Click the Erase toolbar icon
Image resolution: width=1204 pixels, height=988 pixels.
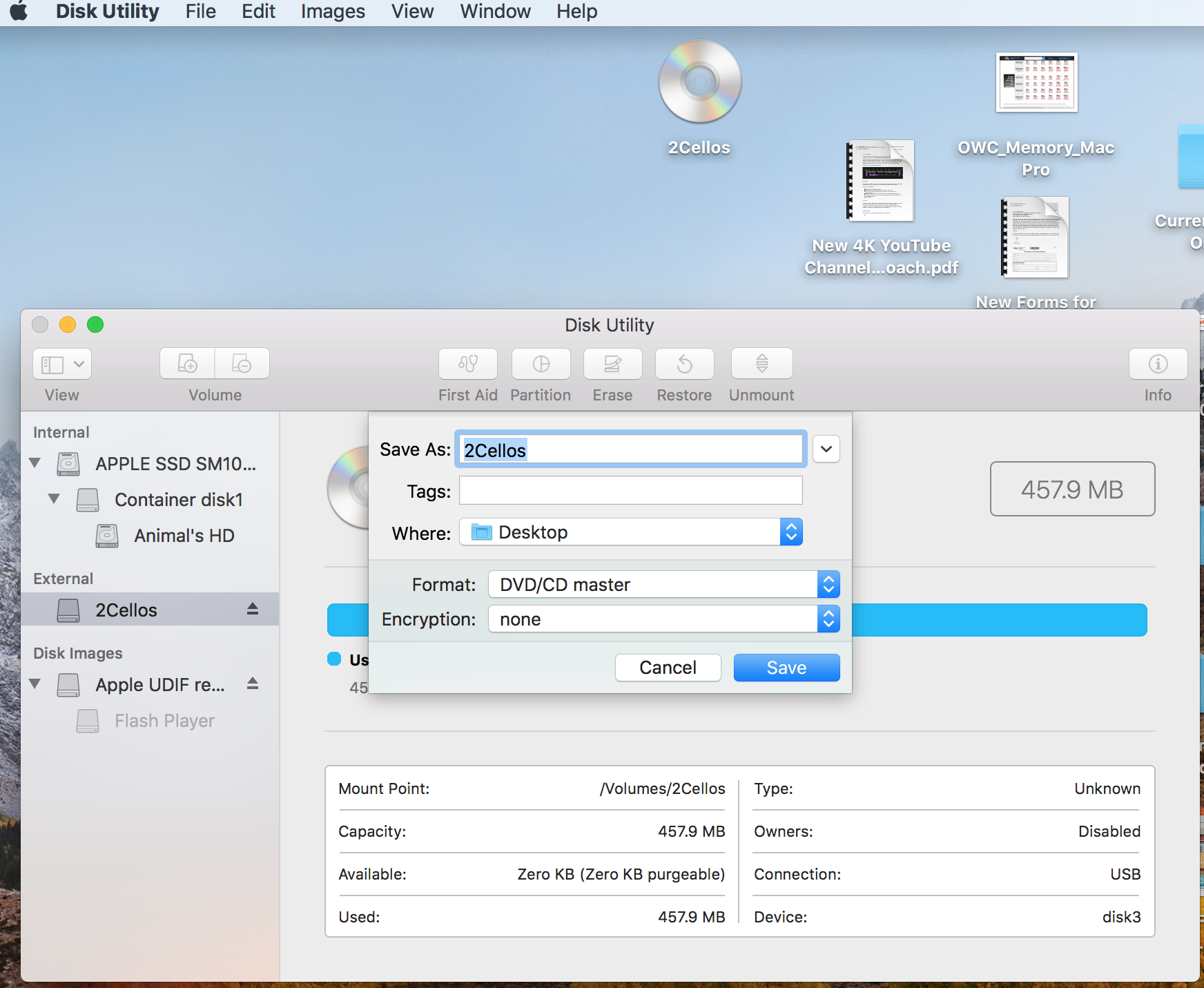(x=613, y=364)
